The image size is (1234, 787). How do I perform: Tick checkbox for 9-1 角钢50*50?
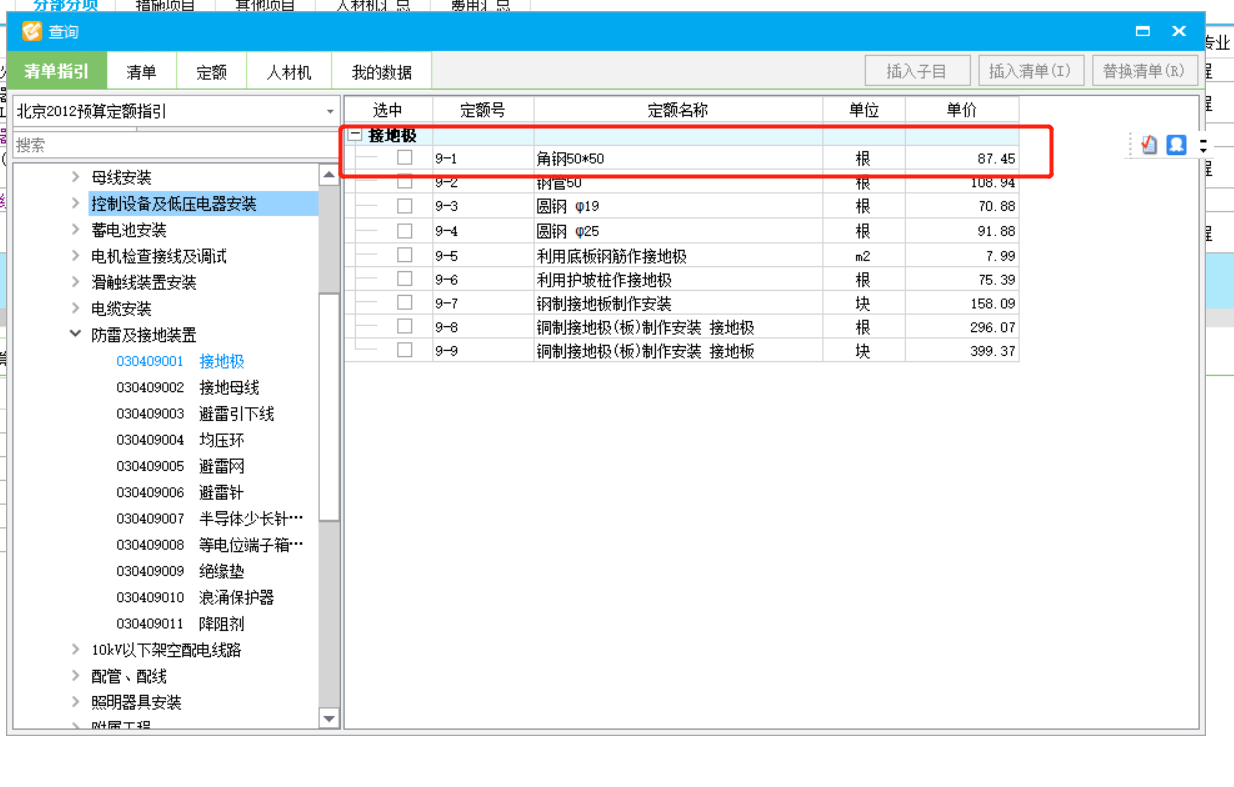tap(404, 158)
